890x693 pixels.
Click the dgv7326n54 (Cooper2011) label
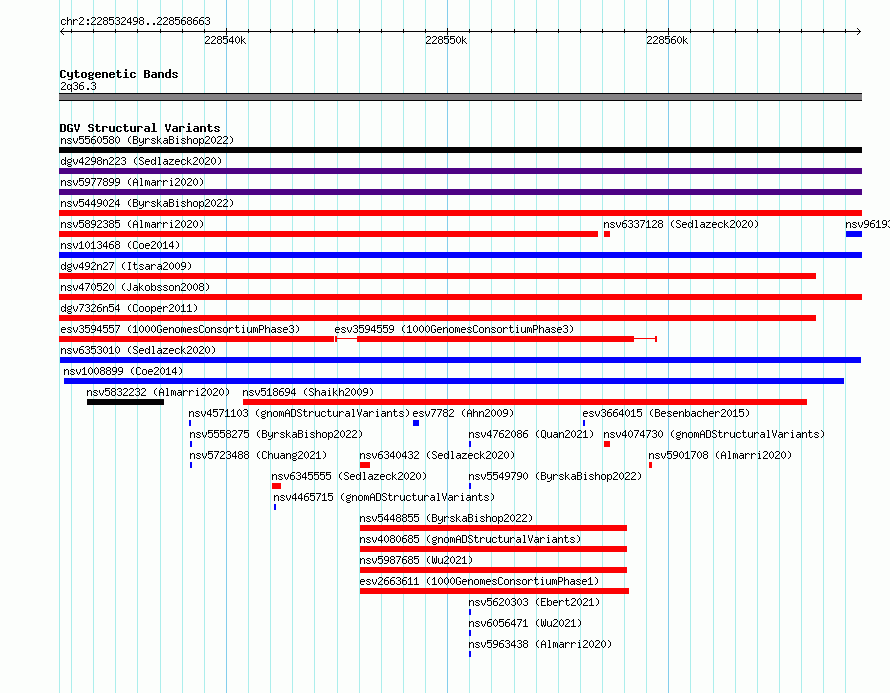(129, 308)
